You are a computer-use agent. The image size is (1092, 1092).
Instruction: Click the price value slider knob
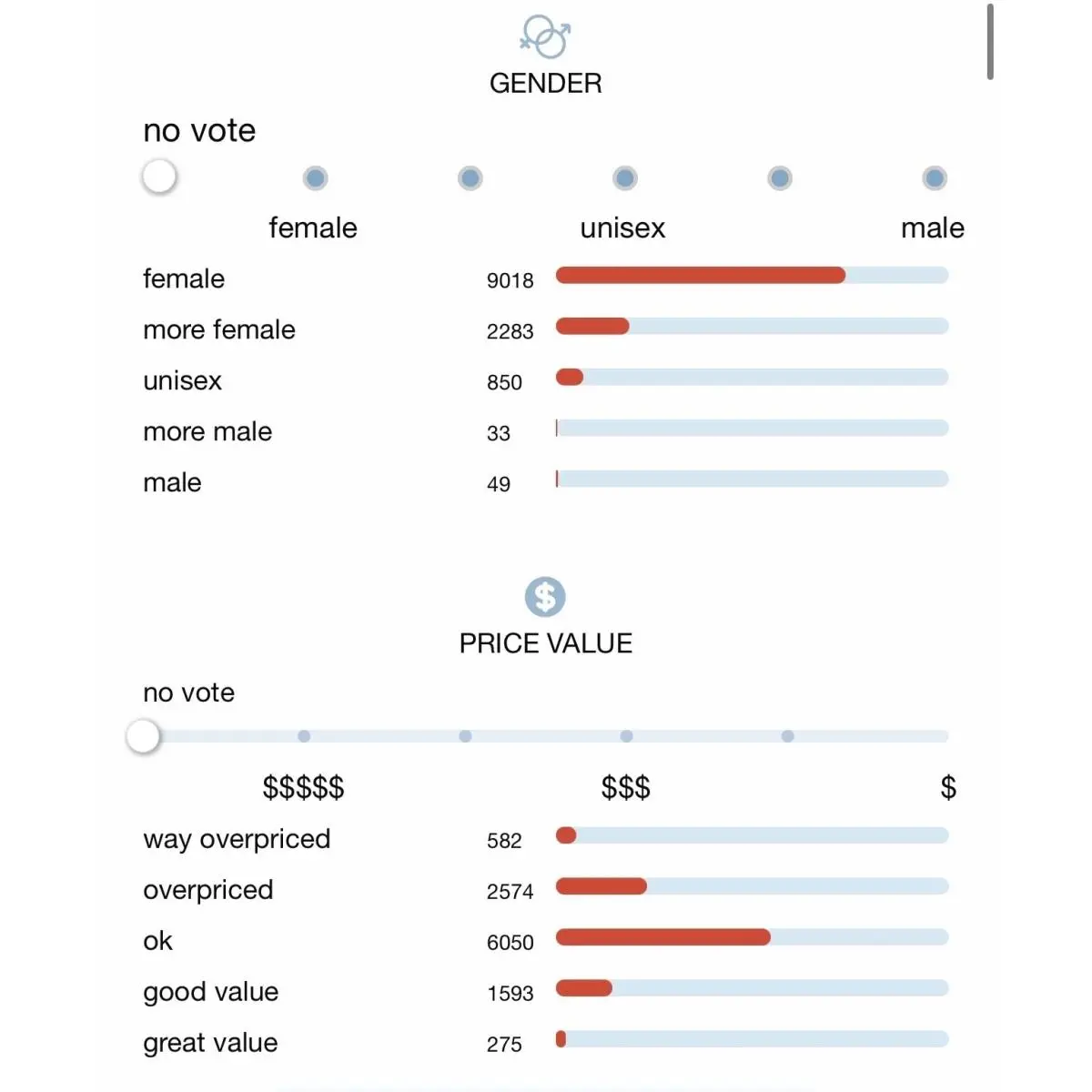(x=143, y=735)
